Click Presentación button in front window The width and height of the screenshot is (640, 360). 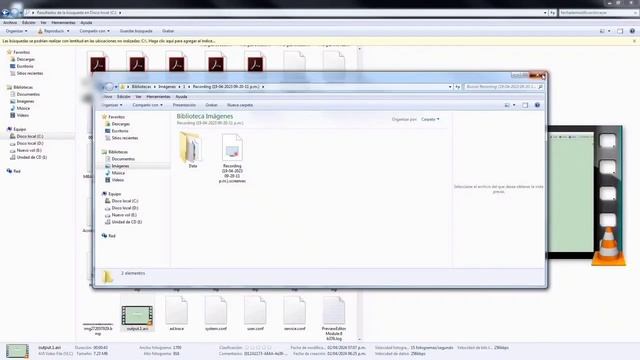tap(184, 105)
